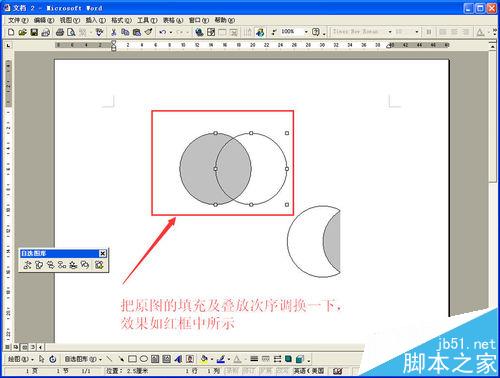
Task: Select the Block Arrows category in the AutoShapes palette
Action: pyautogui.click(x=51, y=265)
